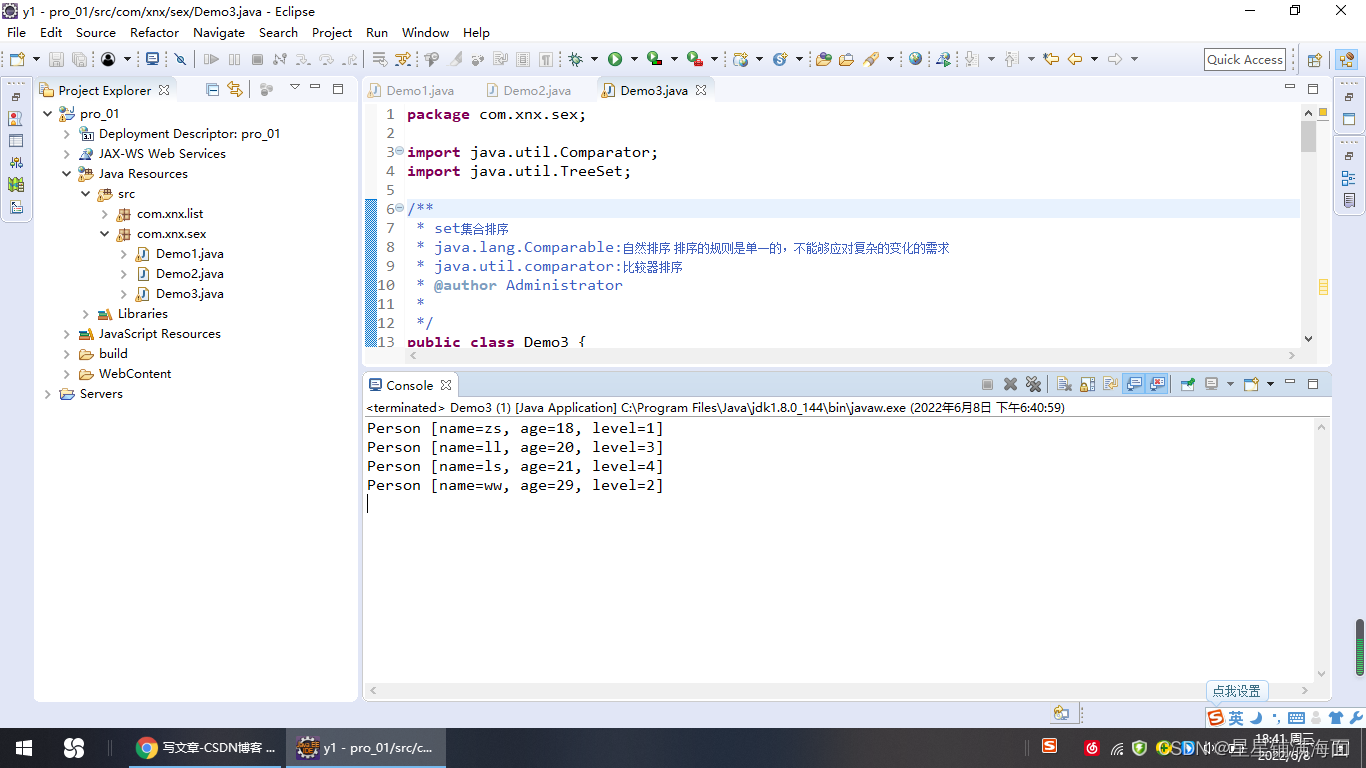Select the WebContent folder
Image resolution: width=1366 pixels, height=768 pixels.
click(134, 374)
